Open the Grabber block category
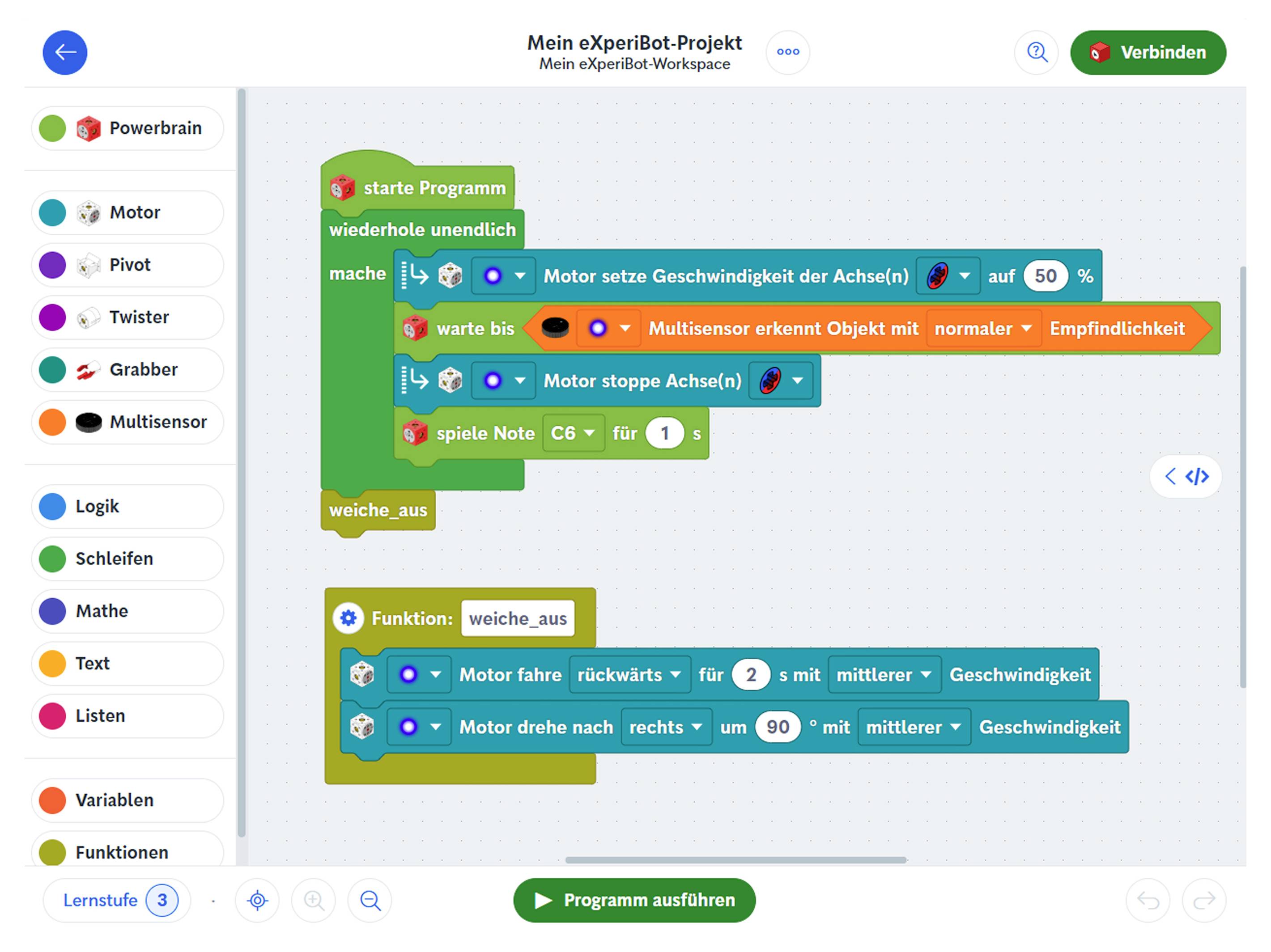This screenshot has width=1271, height=952. (x=128, y=370)
